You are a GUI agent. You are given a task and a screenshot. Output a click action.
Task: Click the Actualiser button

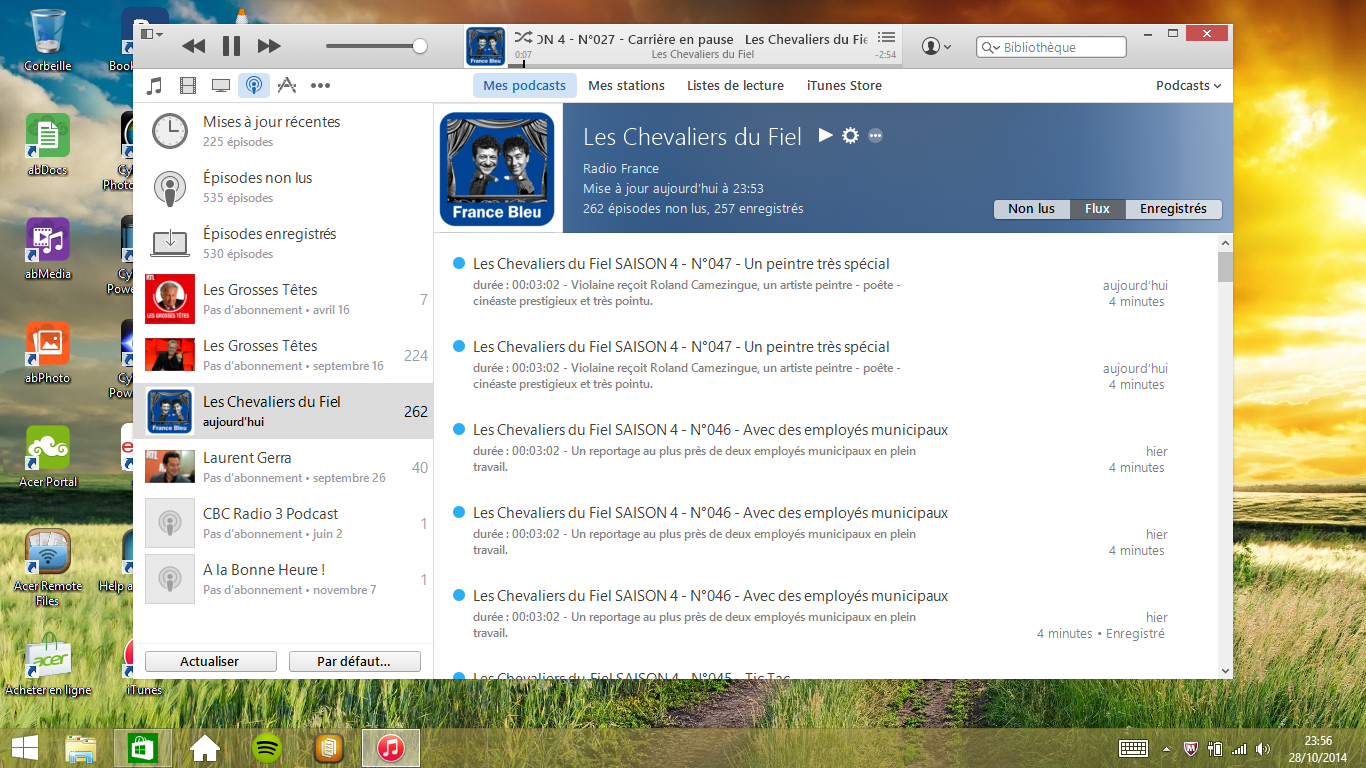point(210,661)
